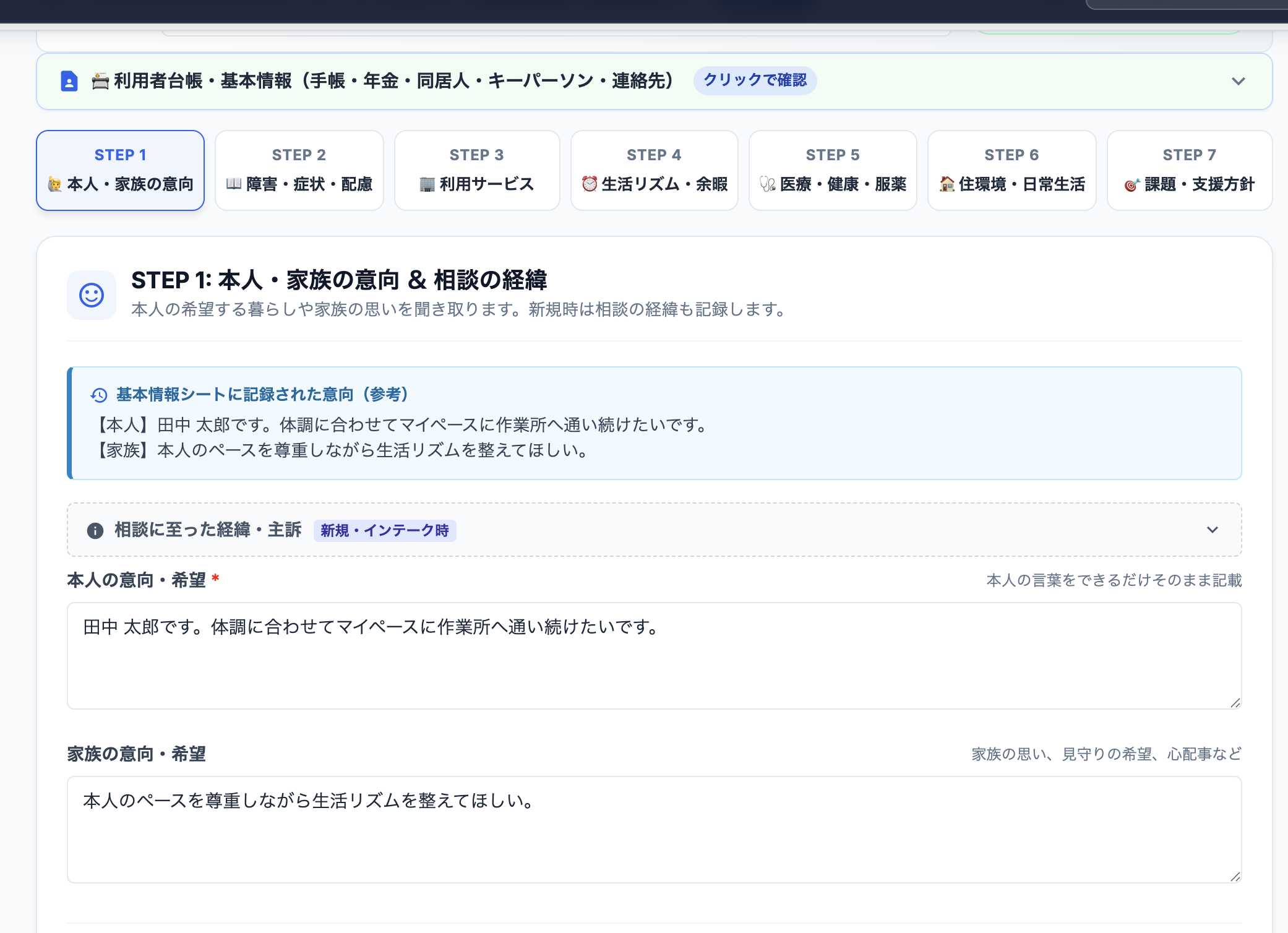Viewport: 1288px width, 933px height.
Task: Click the person emoji icon in STEP 1
Action: click(55, 184)
